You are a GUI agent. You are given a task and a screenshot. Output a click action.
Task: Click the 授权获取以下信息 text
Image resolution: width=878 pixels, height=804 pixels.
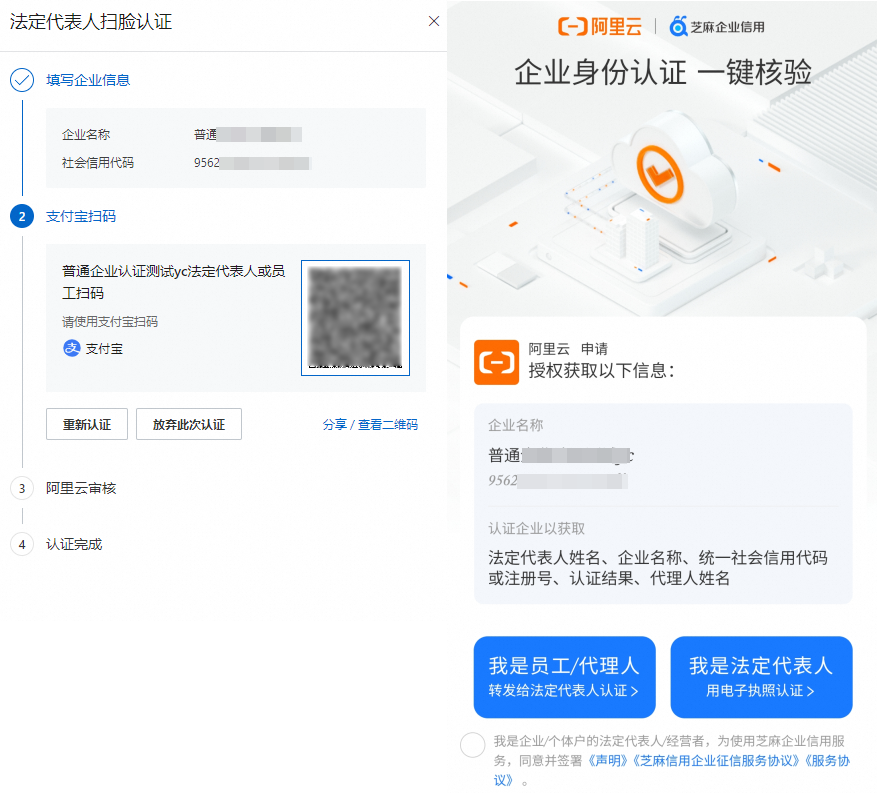602,370
